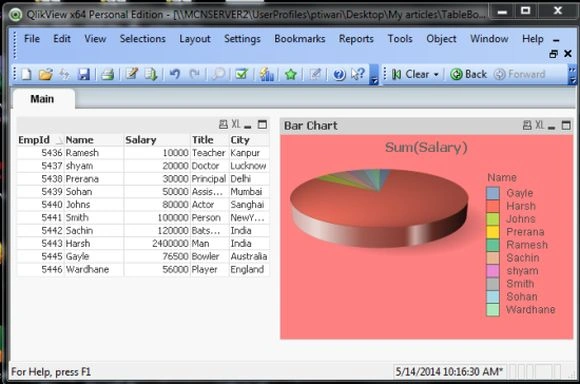The image size is (580, 384).
Task: Click the Gayle legend color swatch
Action: pyautogui.click(x=493, y=193)
